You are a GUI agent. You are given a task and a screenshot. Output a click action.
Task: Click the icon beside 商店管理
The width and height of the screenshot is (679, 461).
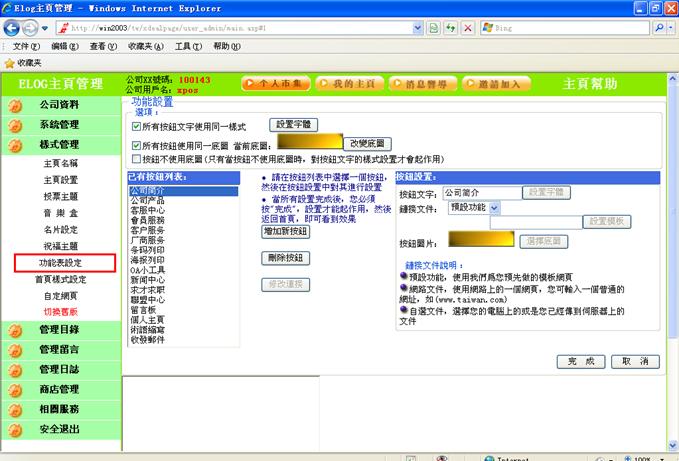click(16, 389)
